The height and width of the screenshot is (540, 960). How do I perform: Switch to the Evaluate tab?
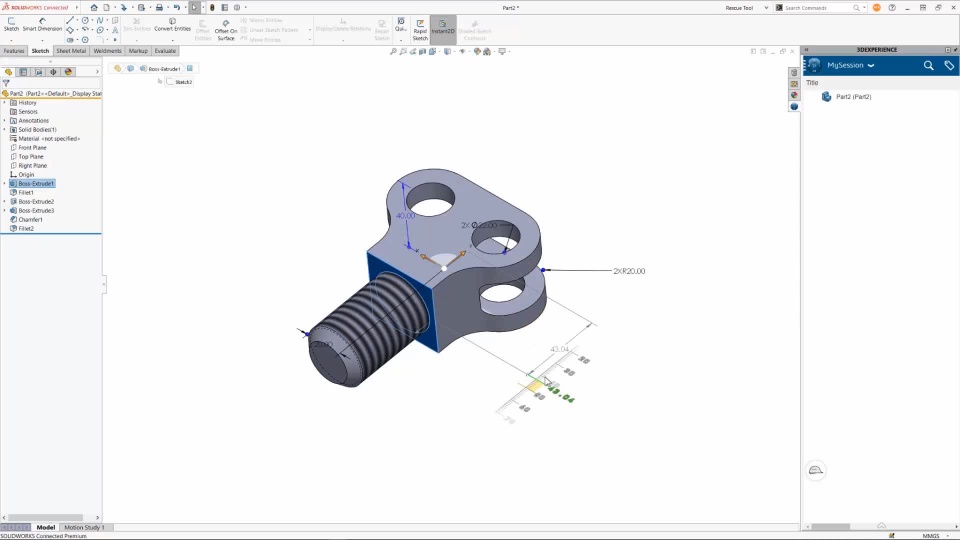point(165,51)
